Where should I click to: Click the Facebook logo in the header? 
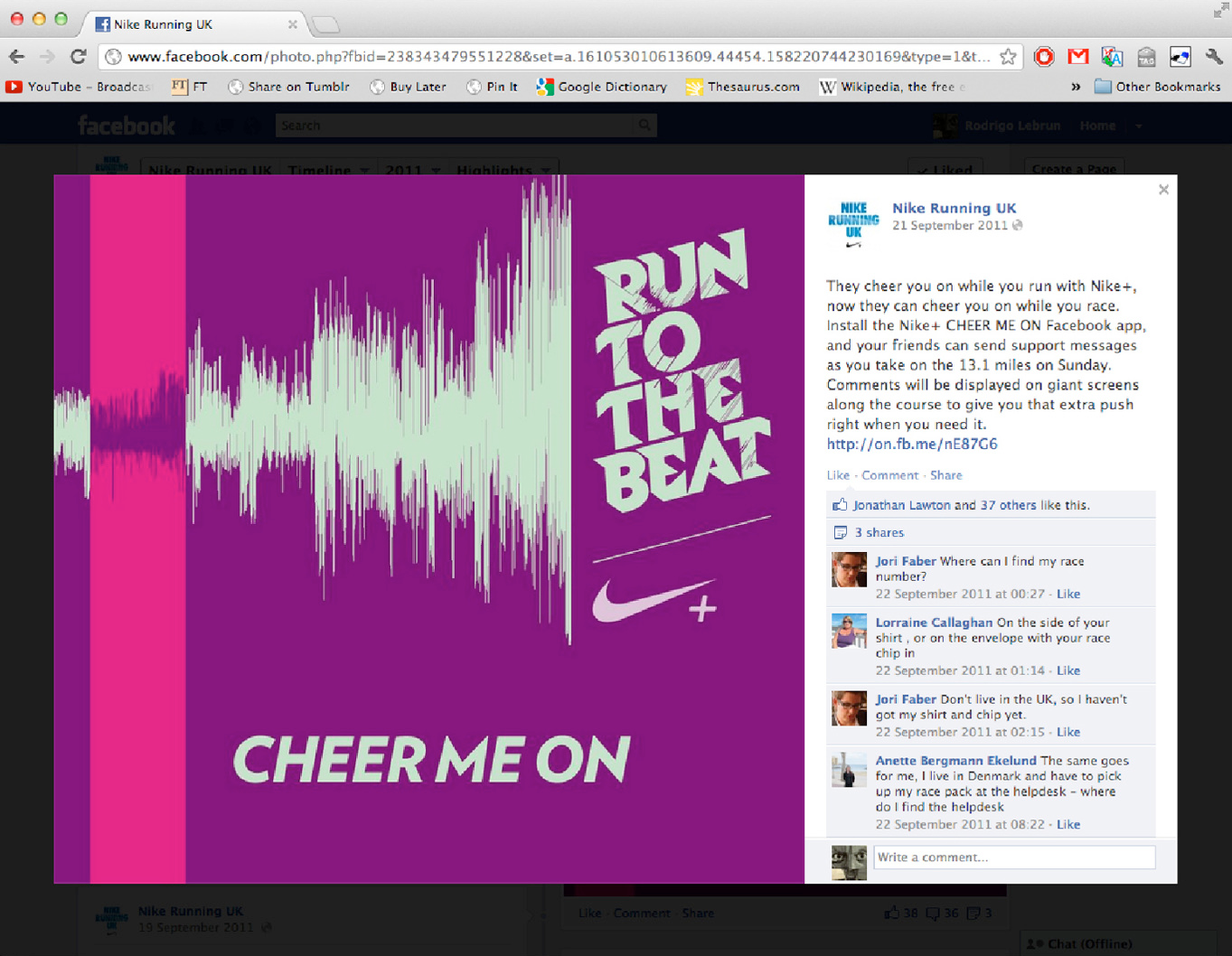click(x=127, y=126)
